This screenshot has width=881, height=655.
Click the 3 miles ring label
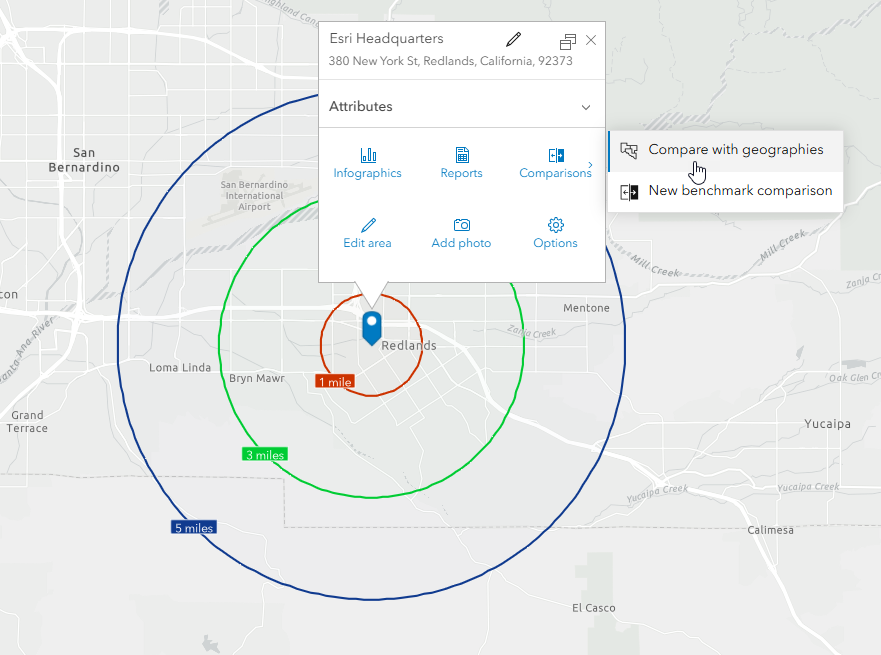pos(265,454)
